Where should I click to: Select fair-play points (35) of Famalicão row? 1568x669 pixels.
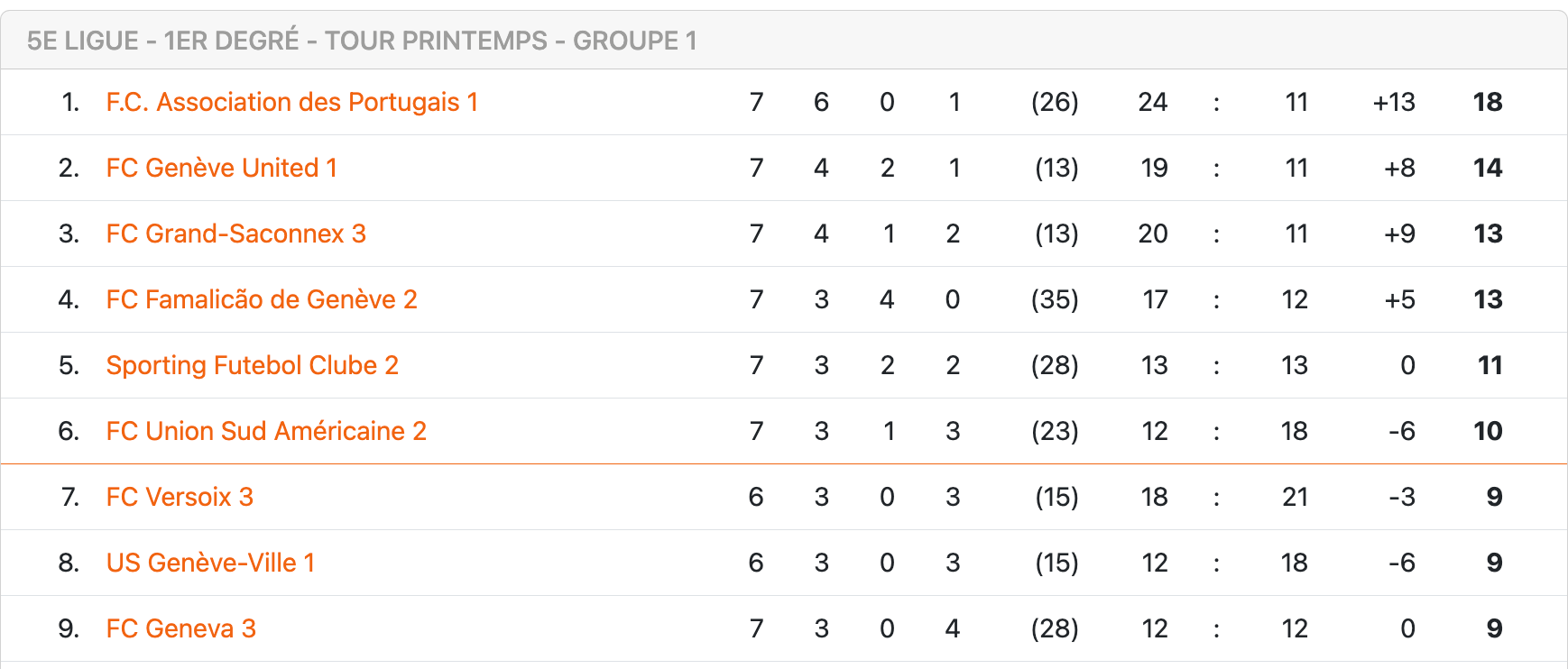coord(1055,299)
